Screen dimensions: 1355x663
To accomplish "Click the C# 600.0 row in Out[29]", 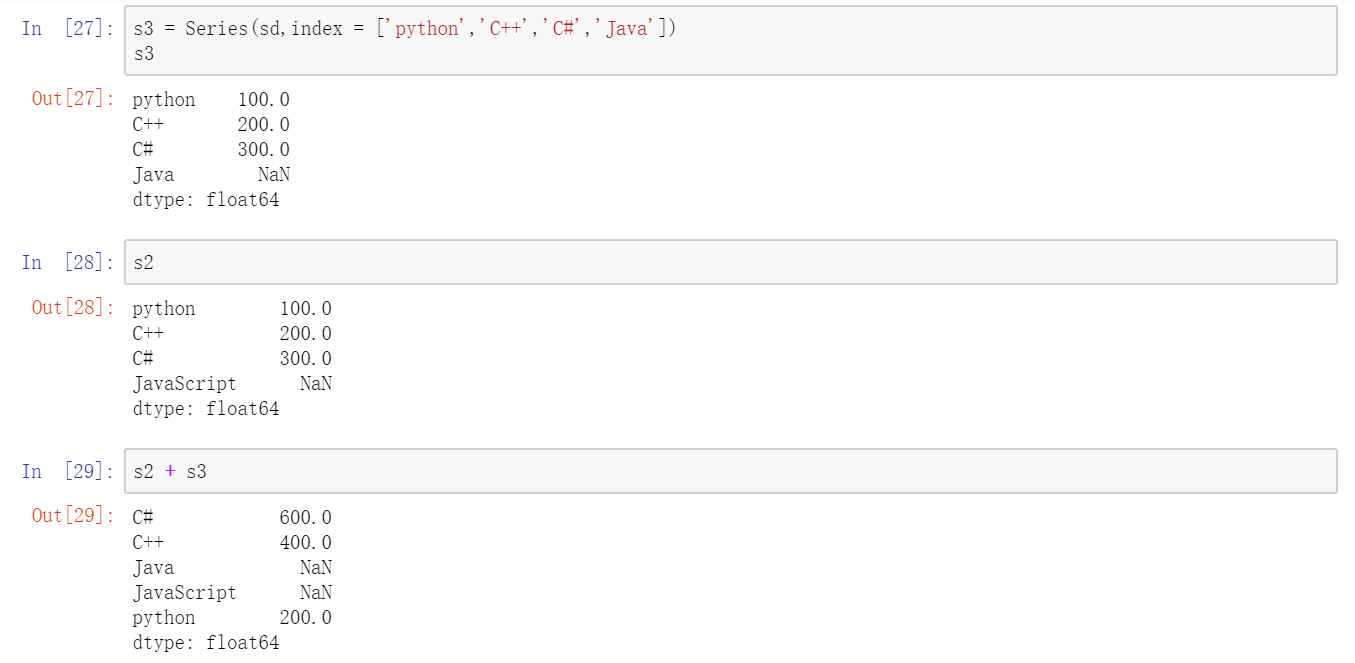I will 231,518.
